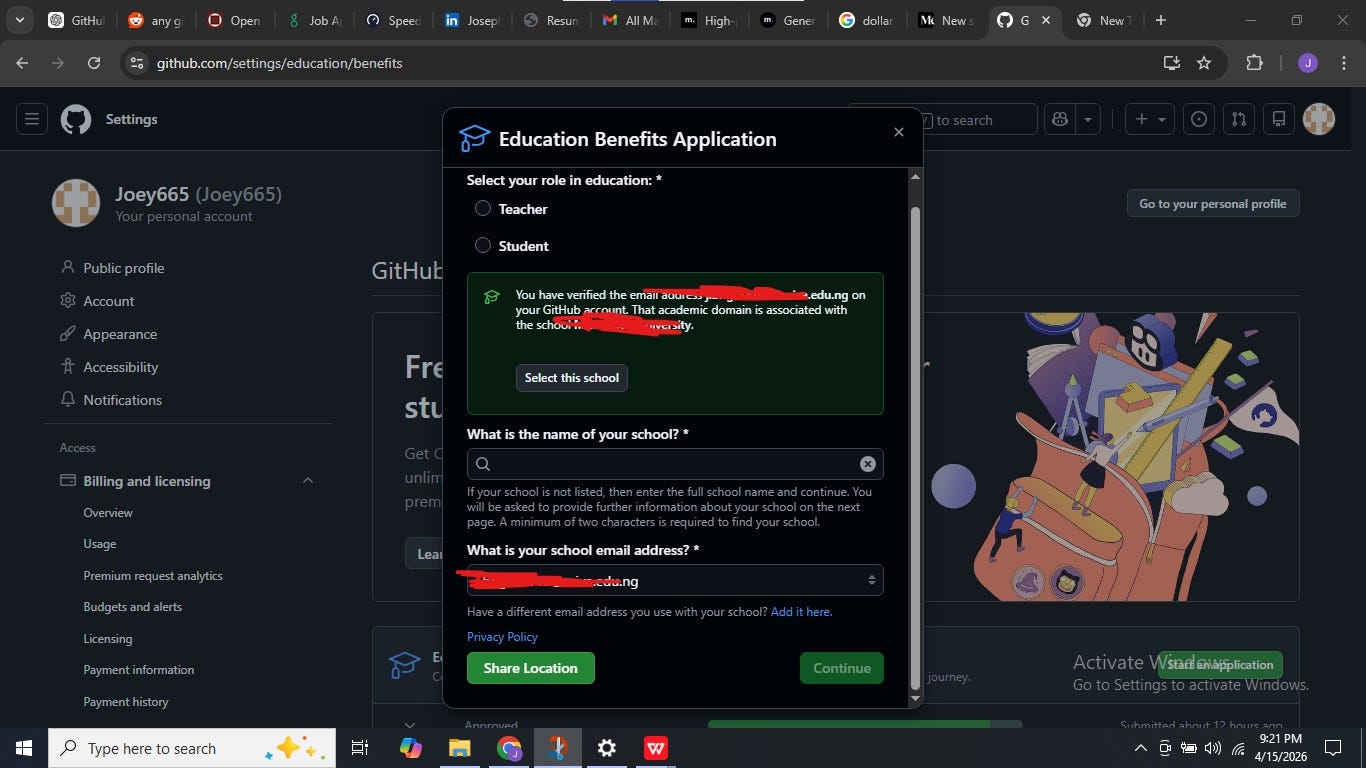Switch to the LinkedIn Josep tab
The height and width of the screenshot is (768, 1366).
click(x=471, y=20)
